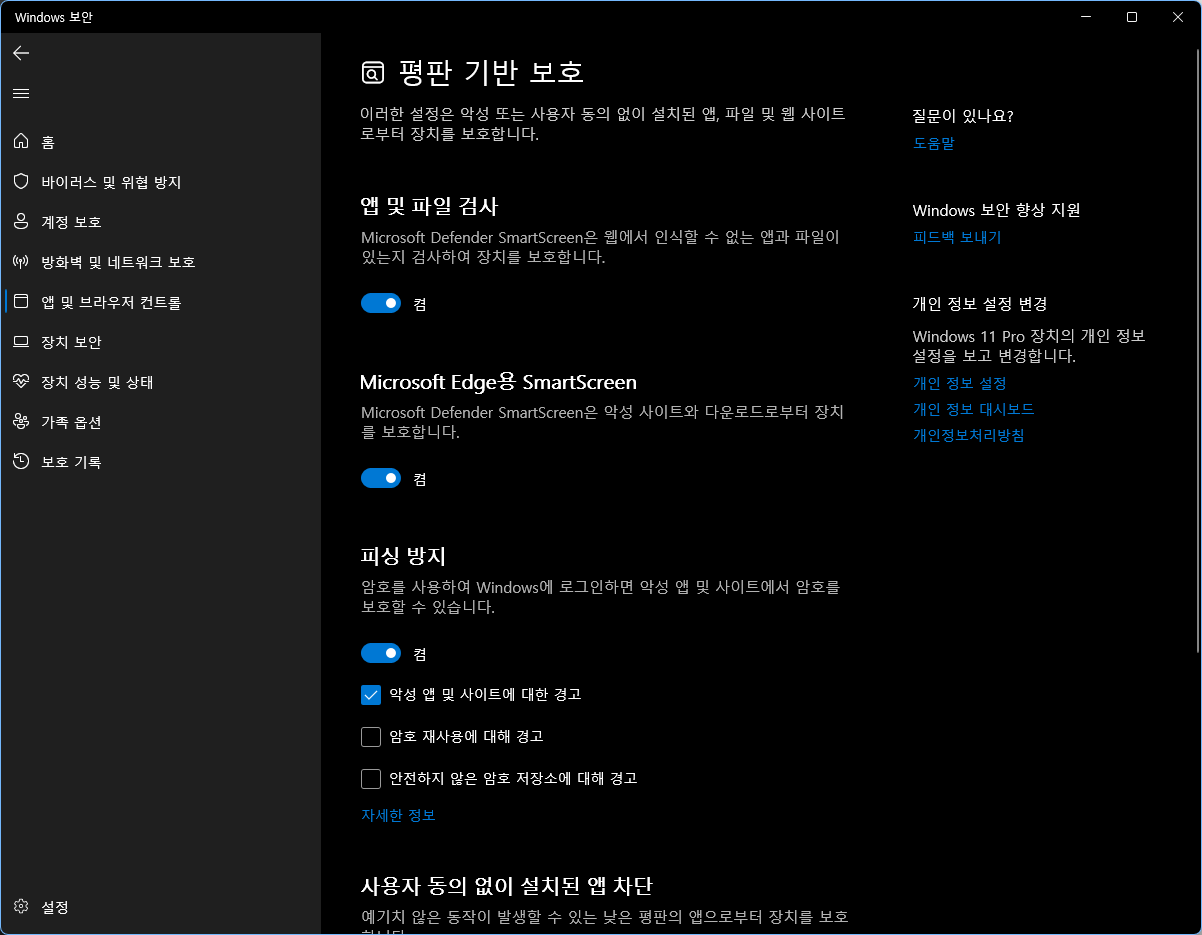Turn off 앱 및 파일 검사 toggle

(381, 303)
